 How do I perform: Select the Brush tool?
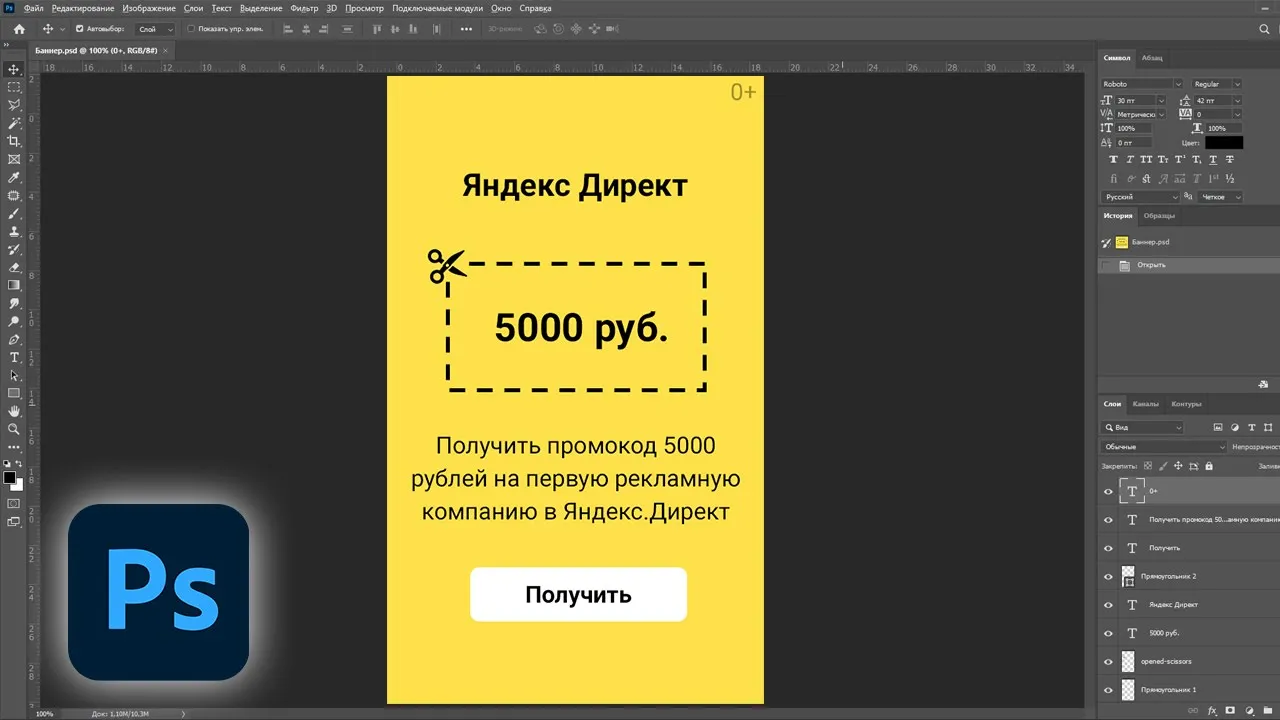coord(14,213)
